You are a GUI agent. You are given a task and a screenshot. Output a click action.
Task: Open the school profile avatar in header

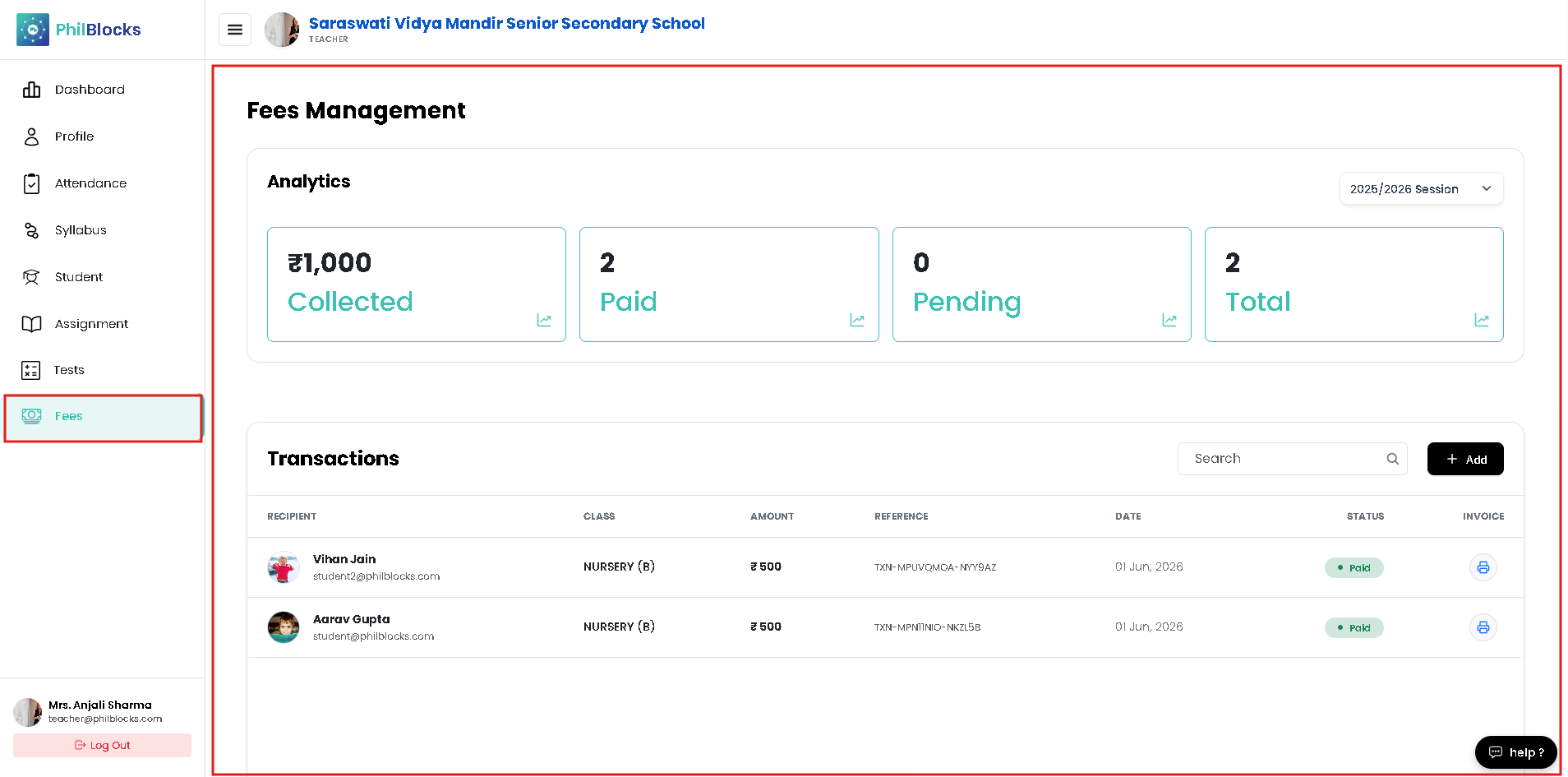tap(282, 30)
